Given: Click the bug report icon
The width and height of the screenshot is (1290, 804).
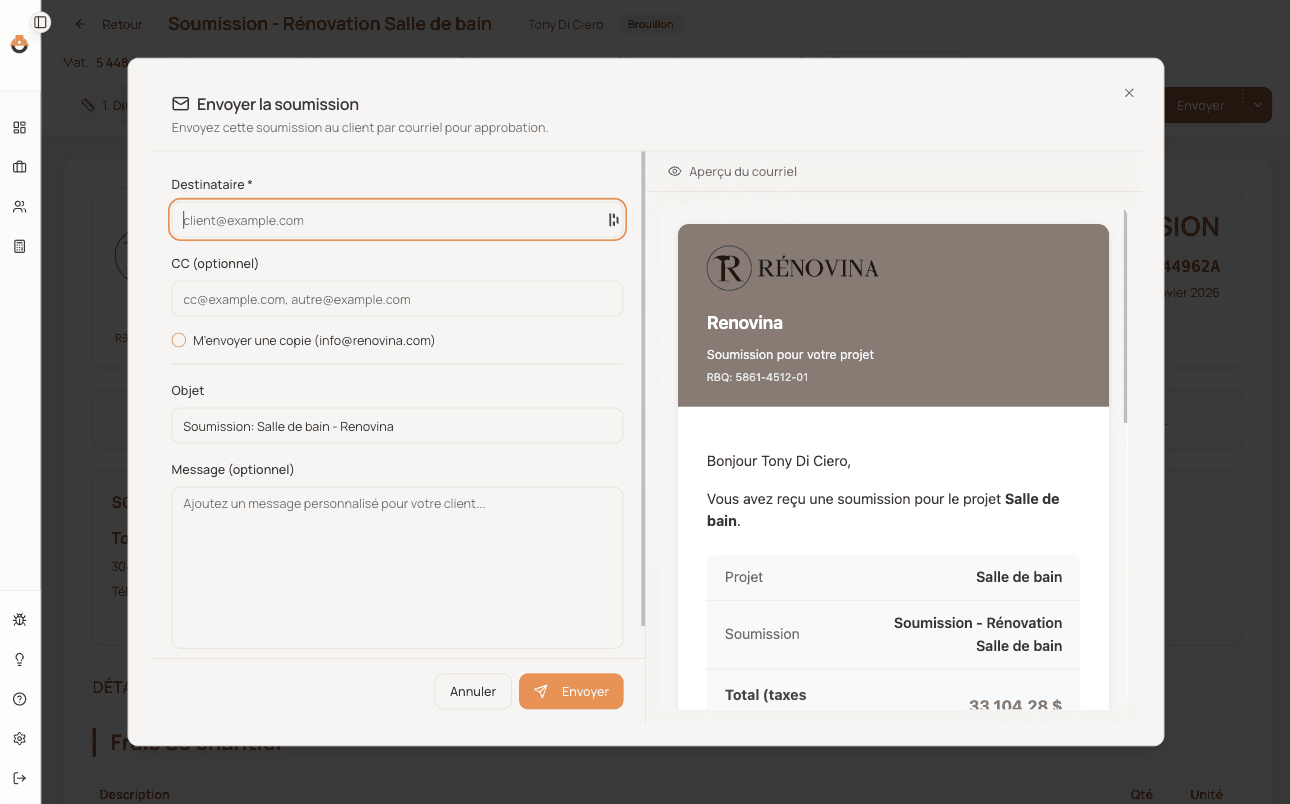Looking at the screenshot, I should 19,620.
